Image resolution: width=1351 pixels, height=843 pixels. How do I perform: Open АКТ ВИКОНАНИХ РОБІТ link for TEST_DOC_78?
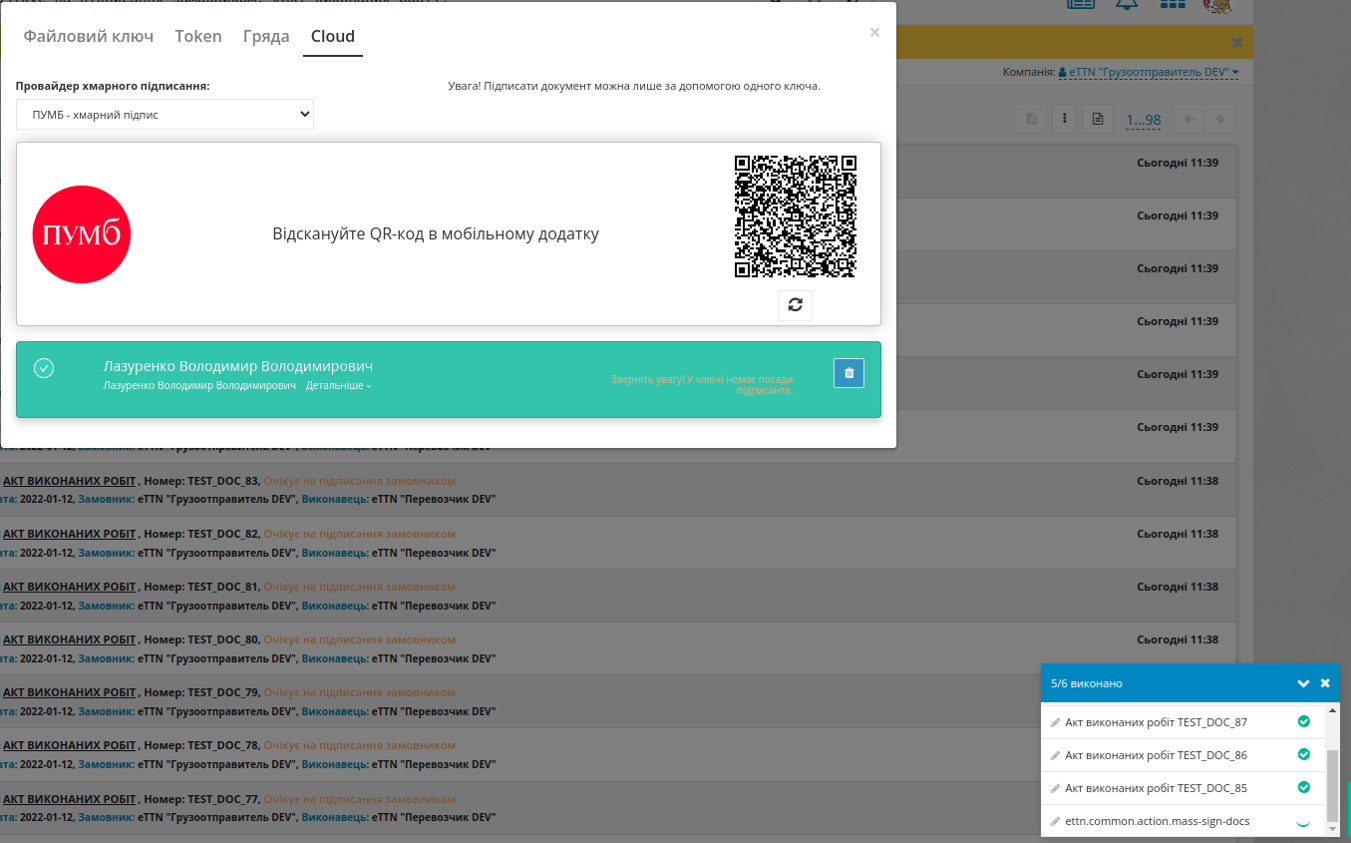(69, 746)
